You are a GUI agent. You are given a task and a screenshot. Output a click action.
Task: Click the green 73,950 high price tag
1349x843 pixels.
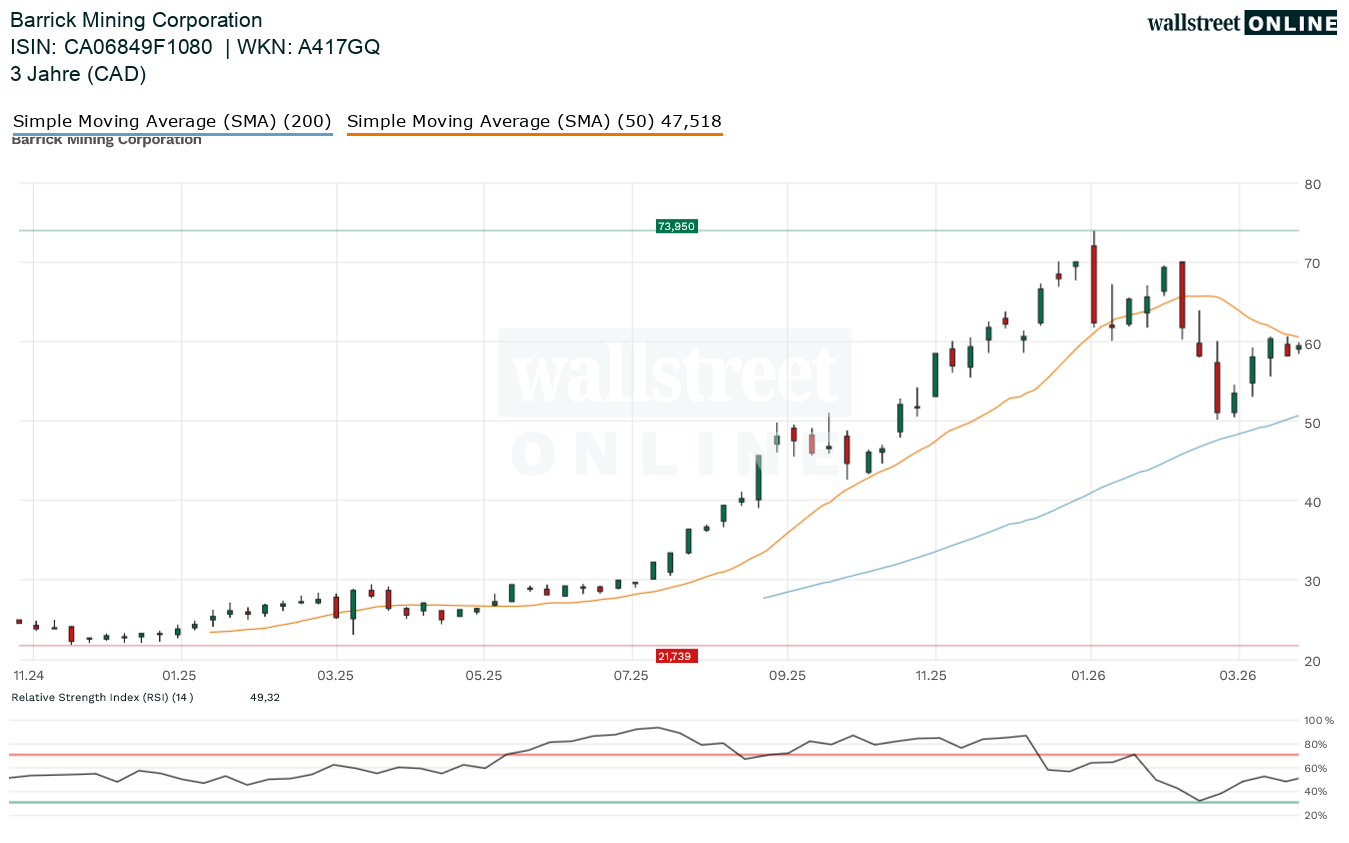(x=676, y=227)
